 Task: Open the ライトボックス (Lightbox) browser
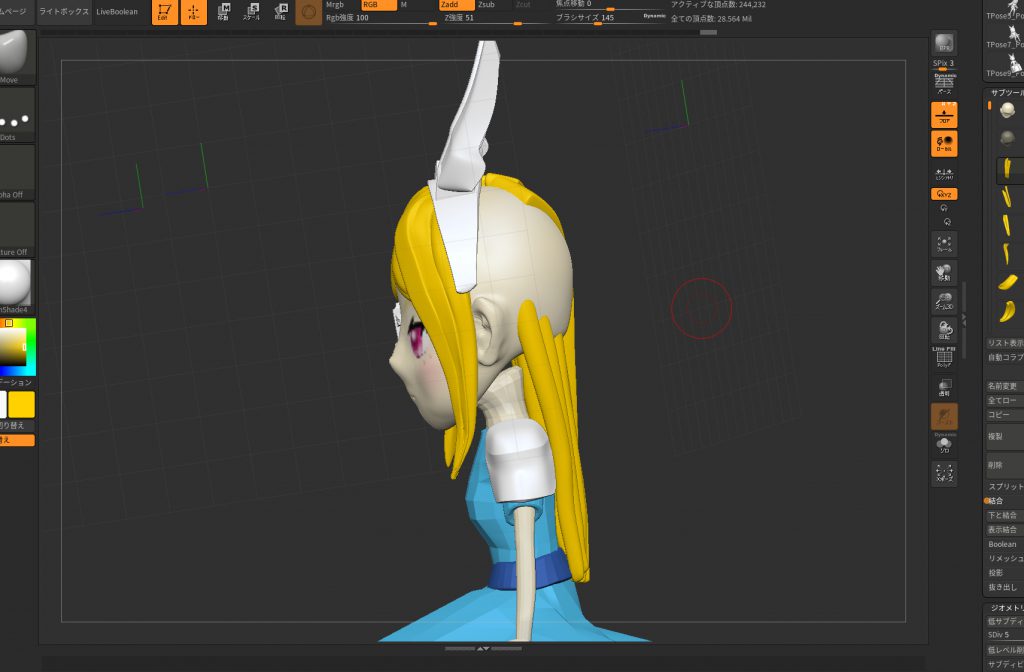64,12
